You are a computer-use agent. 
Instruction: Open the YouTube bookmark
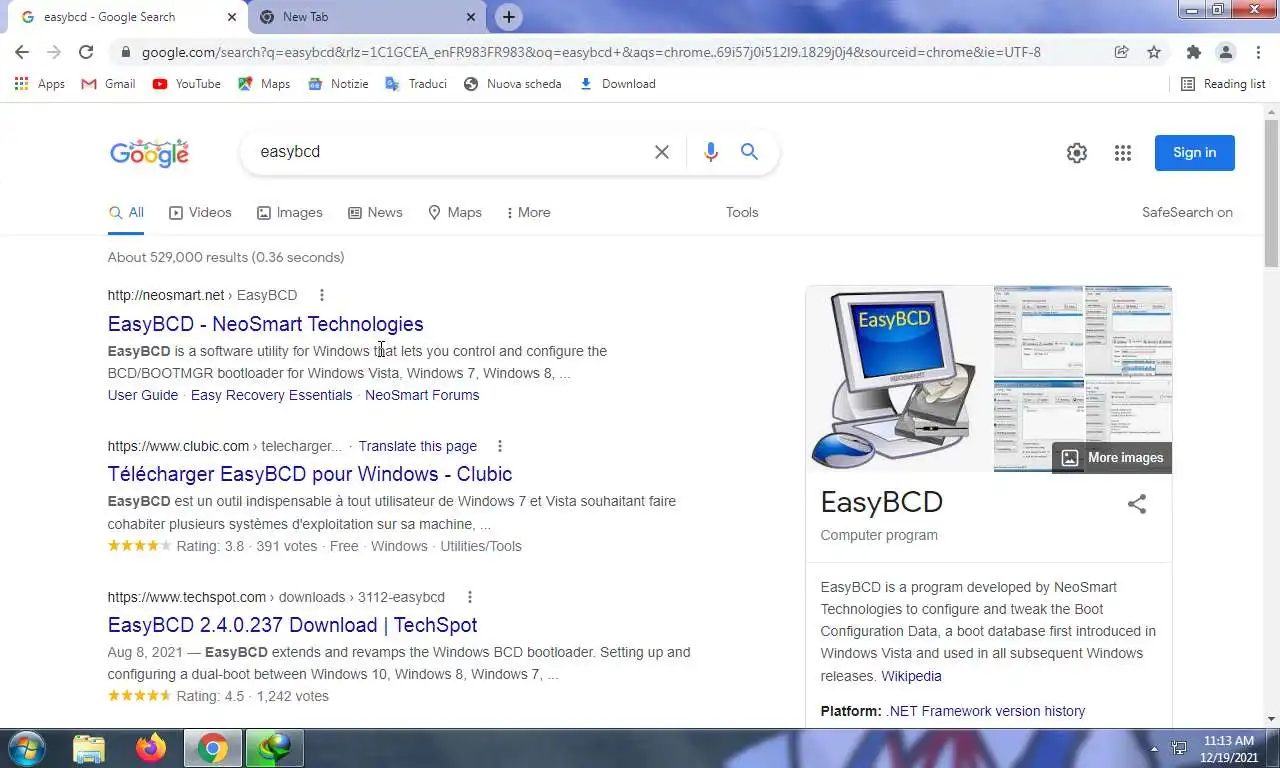pyautogui.click(x=187, y=84)
